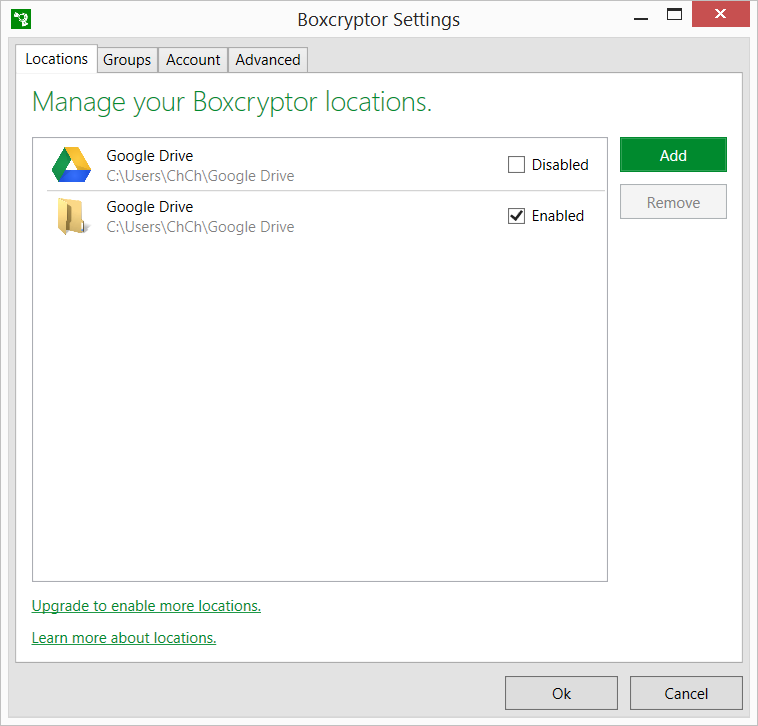Viewport: 758px width, 726px height.
Task: Click the Google Drive name beside the Drive logo
Action: [149, 156]
